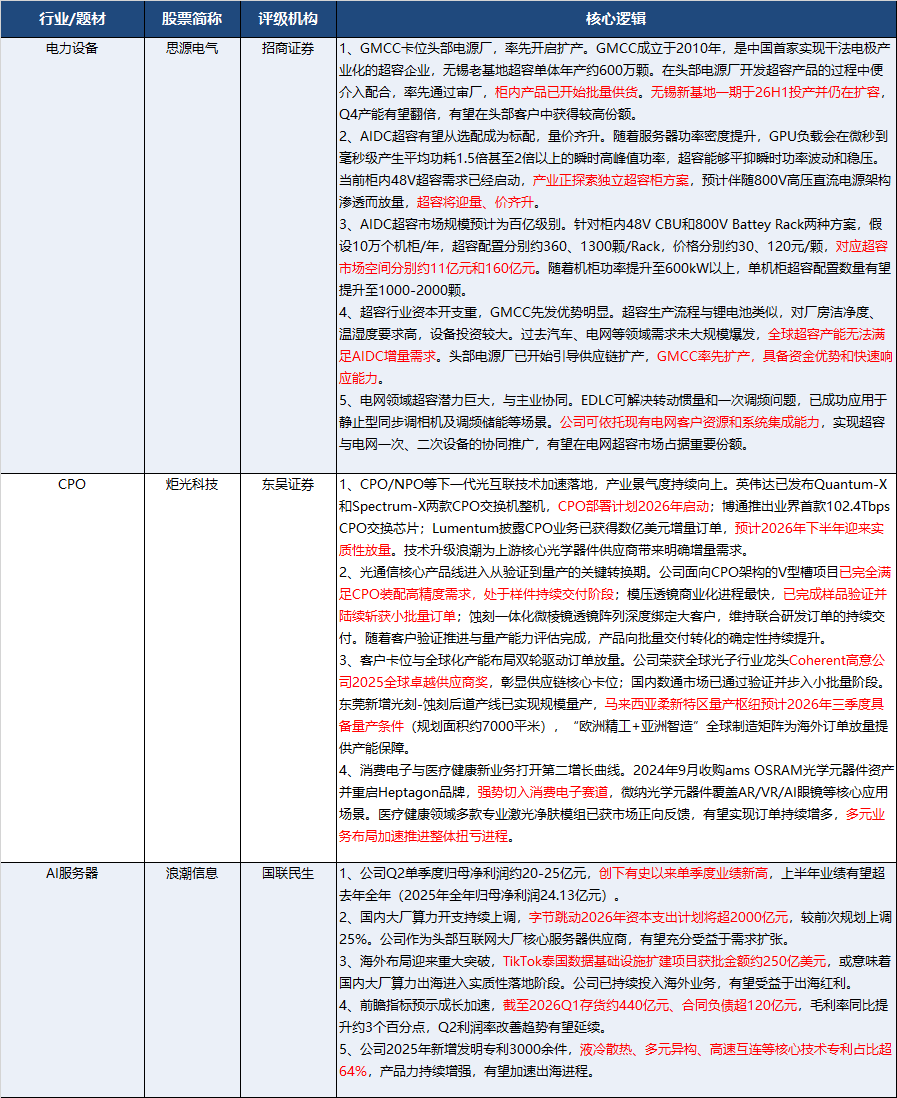Click red text 无锡新基地一期于26H1投产并仍在扩容

pyautogui.click(x=765, y=92)
